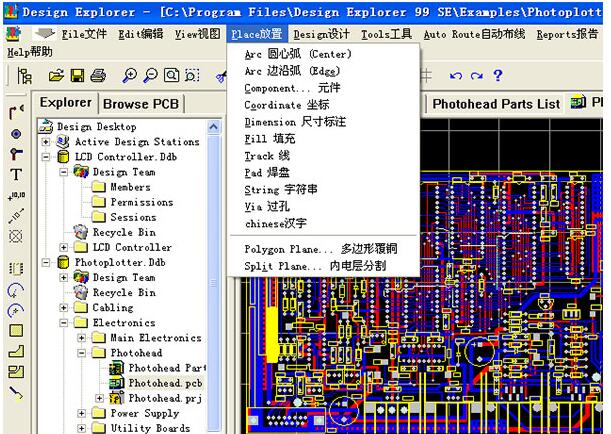Click the Zoom Out magnifier icon
611x434 pixels.
point(150,76)
